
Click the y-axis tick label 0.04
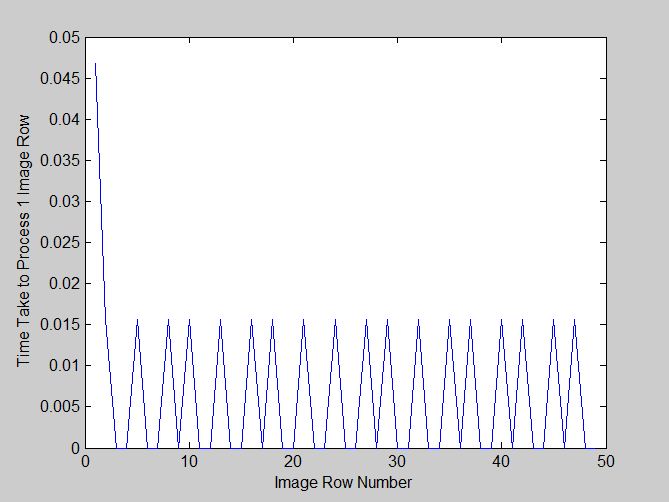[x=62, y=120]
